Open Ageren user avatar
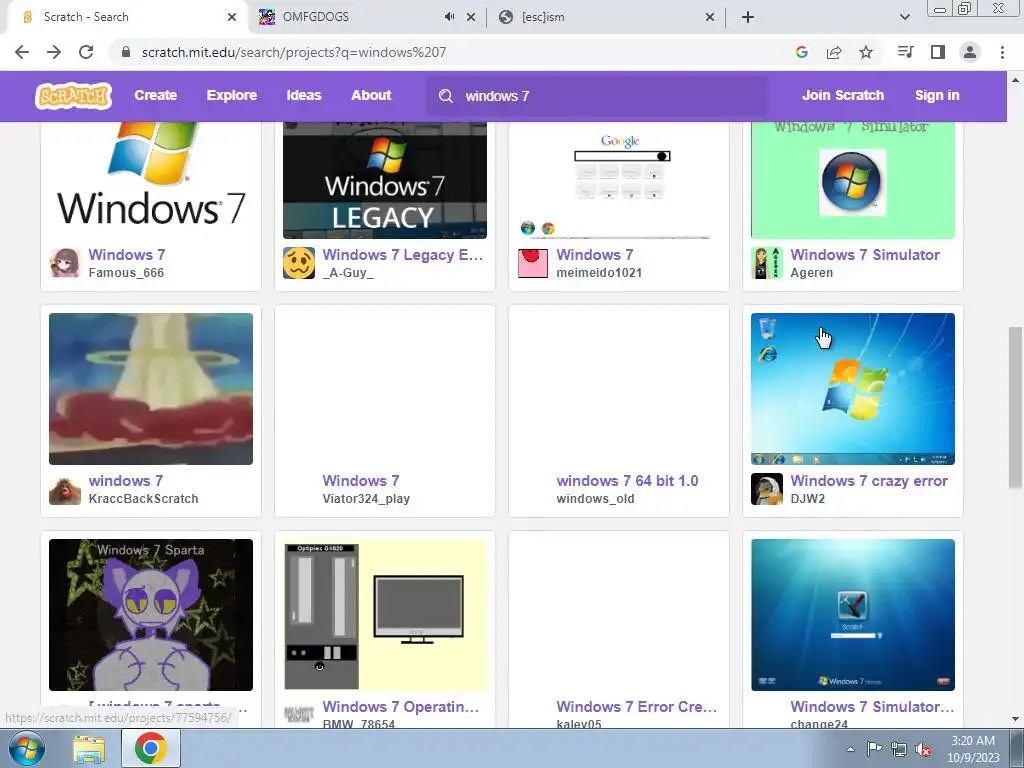This screenshot has height=768, width=1024. (x=767, y=263)
